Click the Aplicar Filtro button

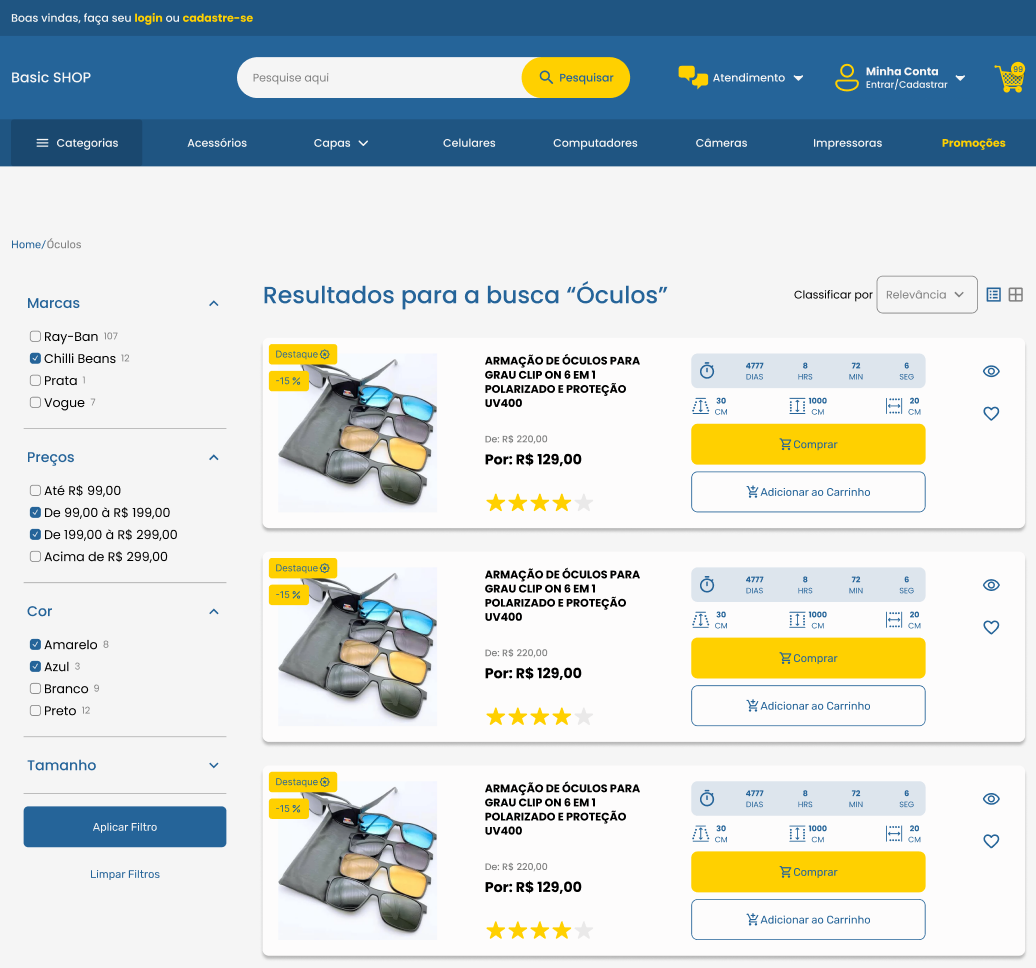point(125,827)
